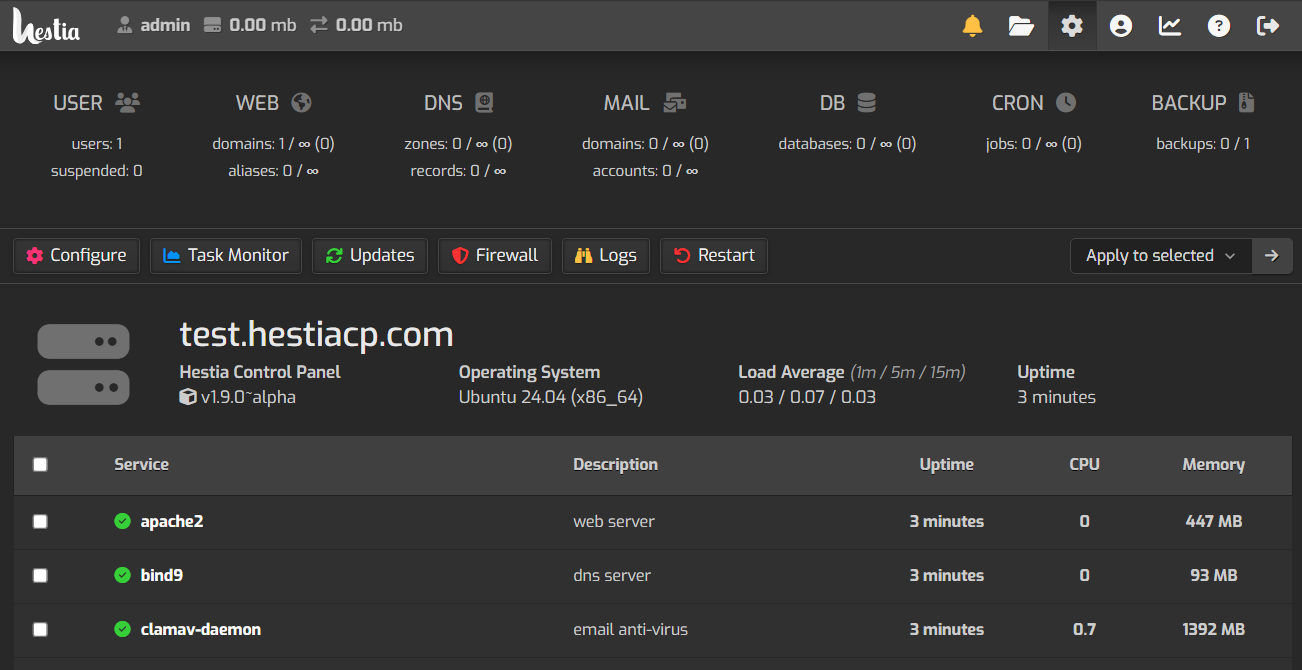Click the Updates button
This screenshot has width=1302, height=670.
[x=370, y=255]
